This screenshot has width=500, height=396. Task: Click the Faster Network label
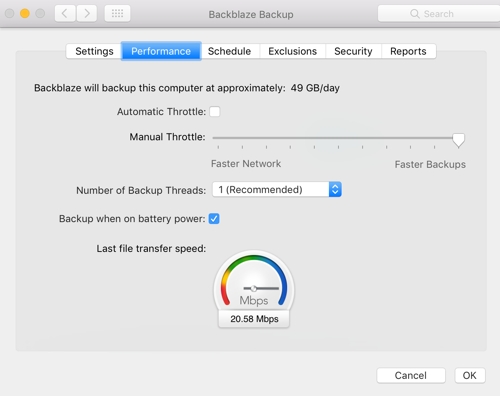[x=246, y=164]
